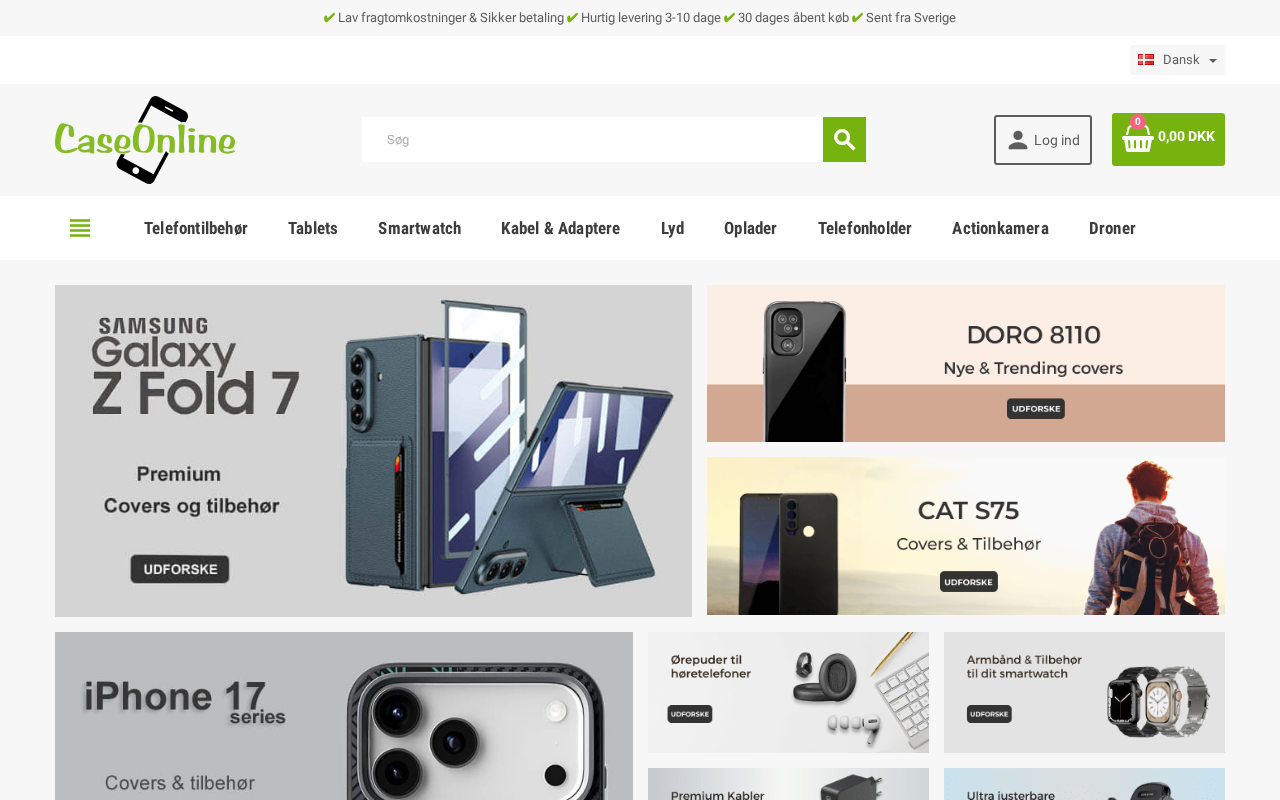The height and width of the screenshot is (800, 1280).
Task: Select Smartwatch in the navigation bar
Action: 419,228
